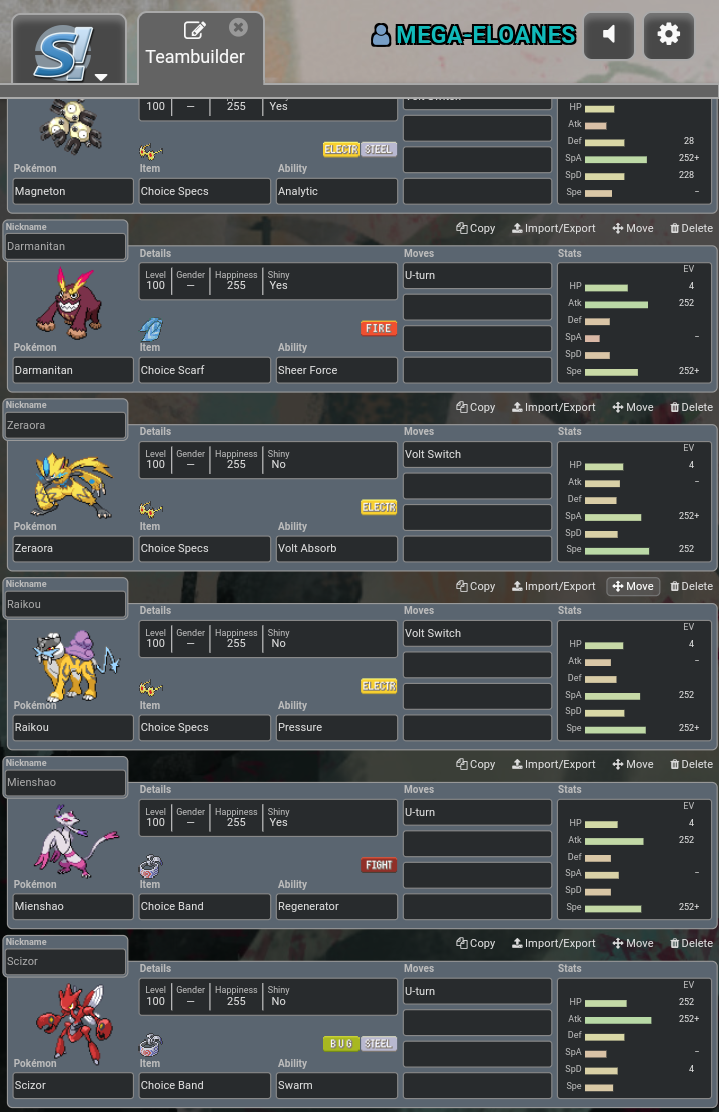Open Scizor's EV stats bars
Viewport: 719px width, 1112px height.
(x=634, y=1038)
